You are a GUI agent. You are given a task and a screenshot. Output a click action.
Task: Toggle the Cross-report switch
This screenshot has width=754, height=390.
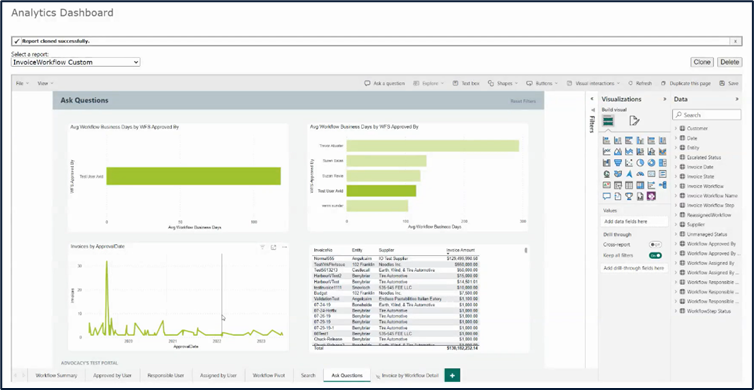[x=655, y=245]
